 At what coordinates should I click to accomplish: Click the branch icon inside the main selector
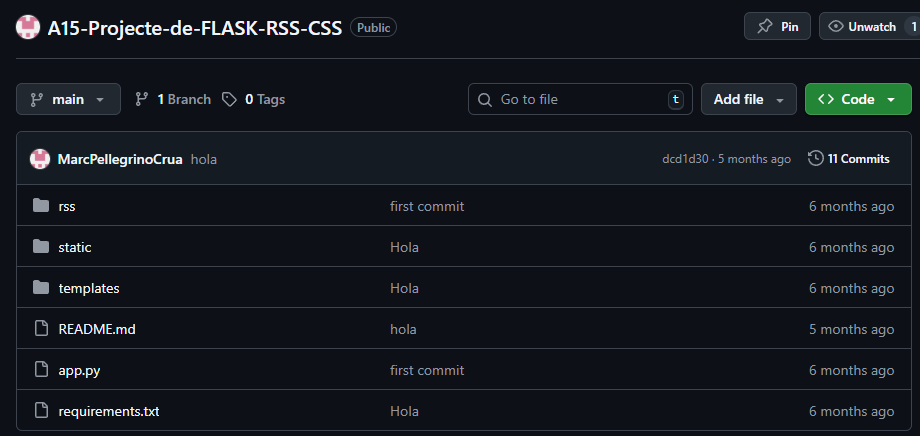(x=37, y=99)
